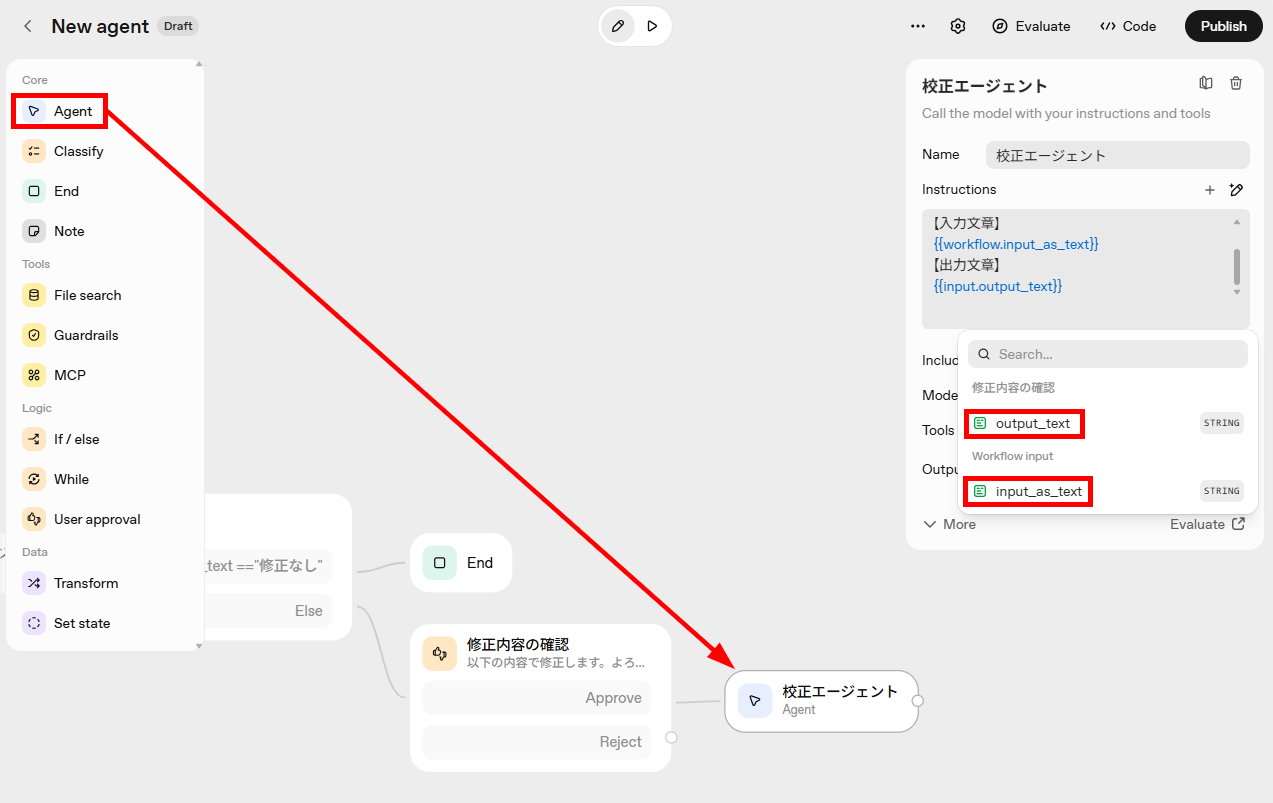Click the User approval icon in sidebar
1273x803 pixels.
point(34,519)
